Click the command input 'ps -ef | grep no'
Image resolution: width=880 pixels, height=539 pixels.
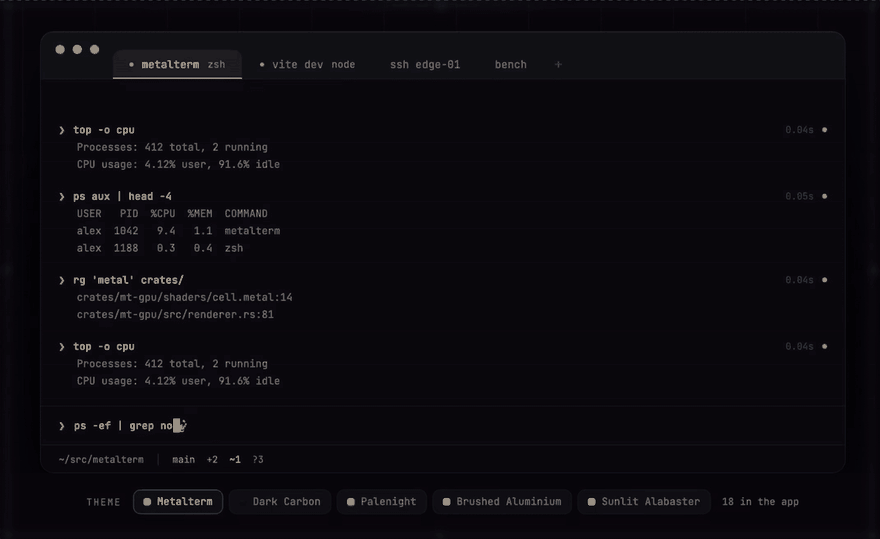pos(123,426)
